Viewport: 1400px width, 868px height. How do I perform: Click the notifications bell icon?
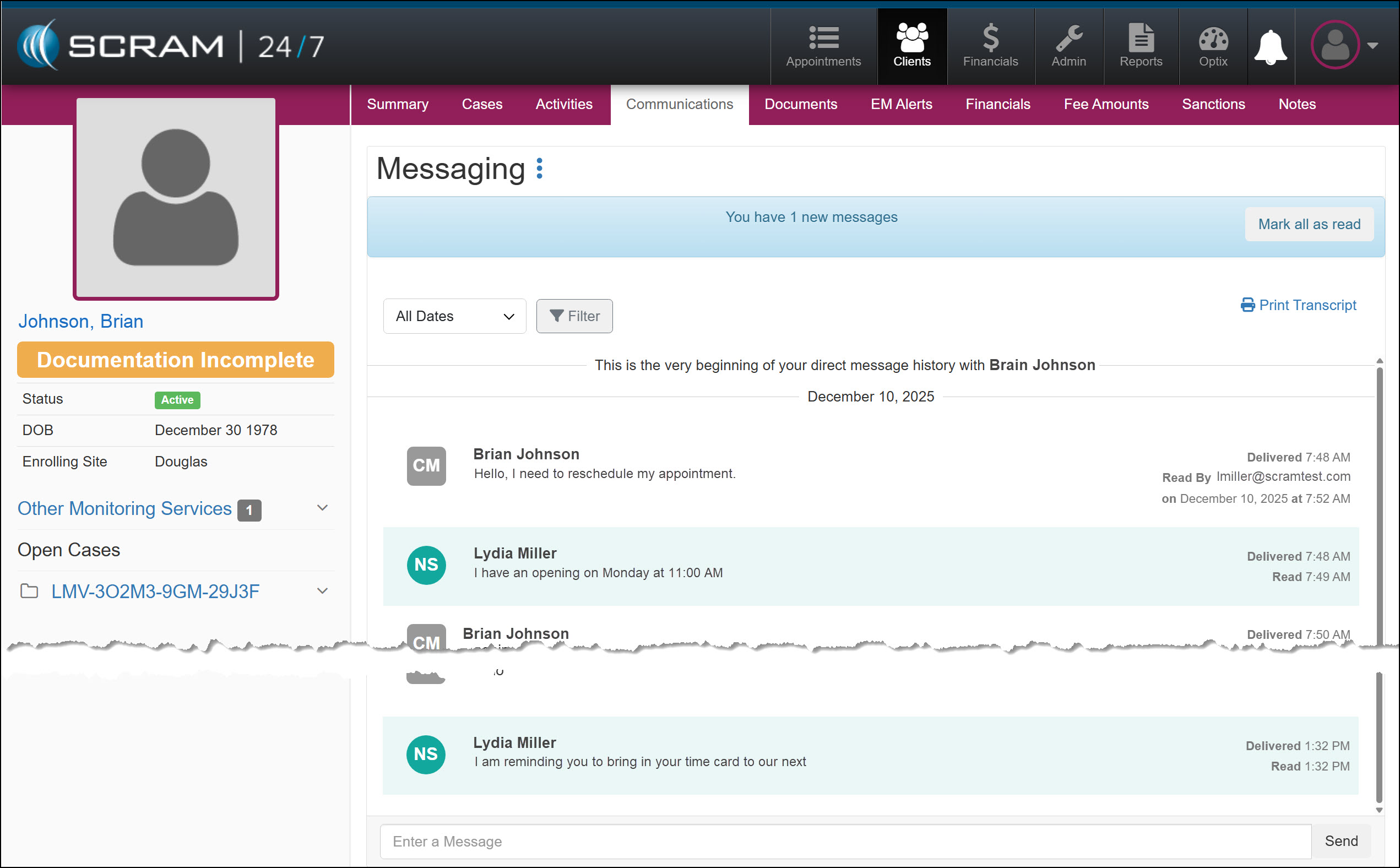1270,47
